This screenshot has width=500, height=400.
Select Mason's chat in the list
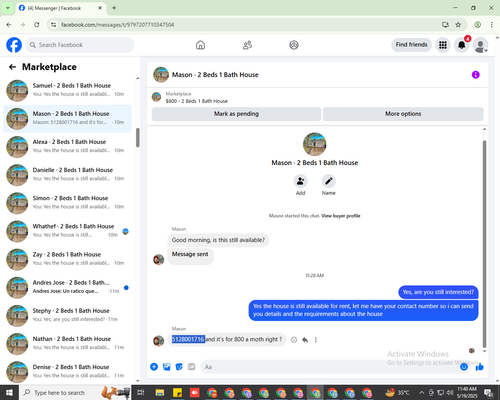[x=67, y=119]
